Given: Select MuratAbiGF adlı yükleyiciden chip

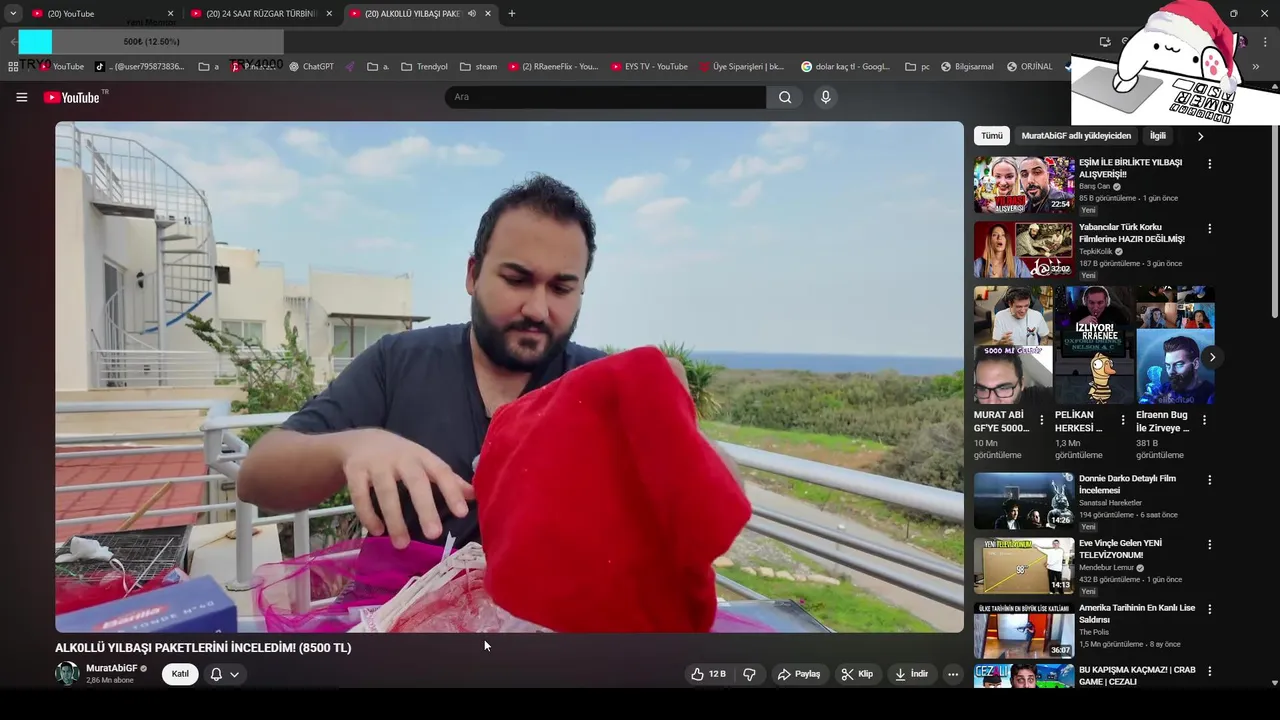Looking at the screenshot, I should pos(1076,136).
